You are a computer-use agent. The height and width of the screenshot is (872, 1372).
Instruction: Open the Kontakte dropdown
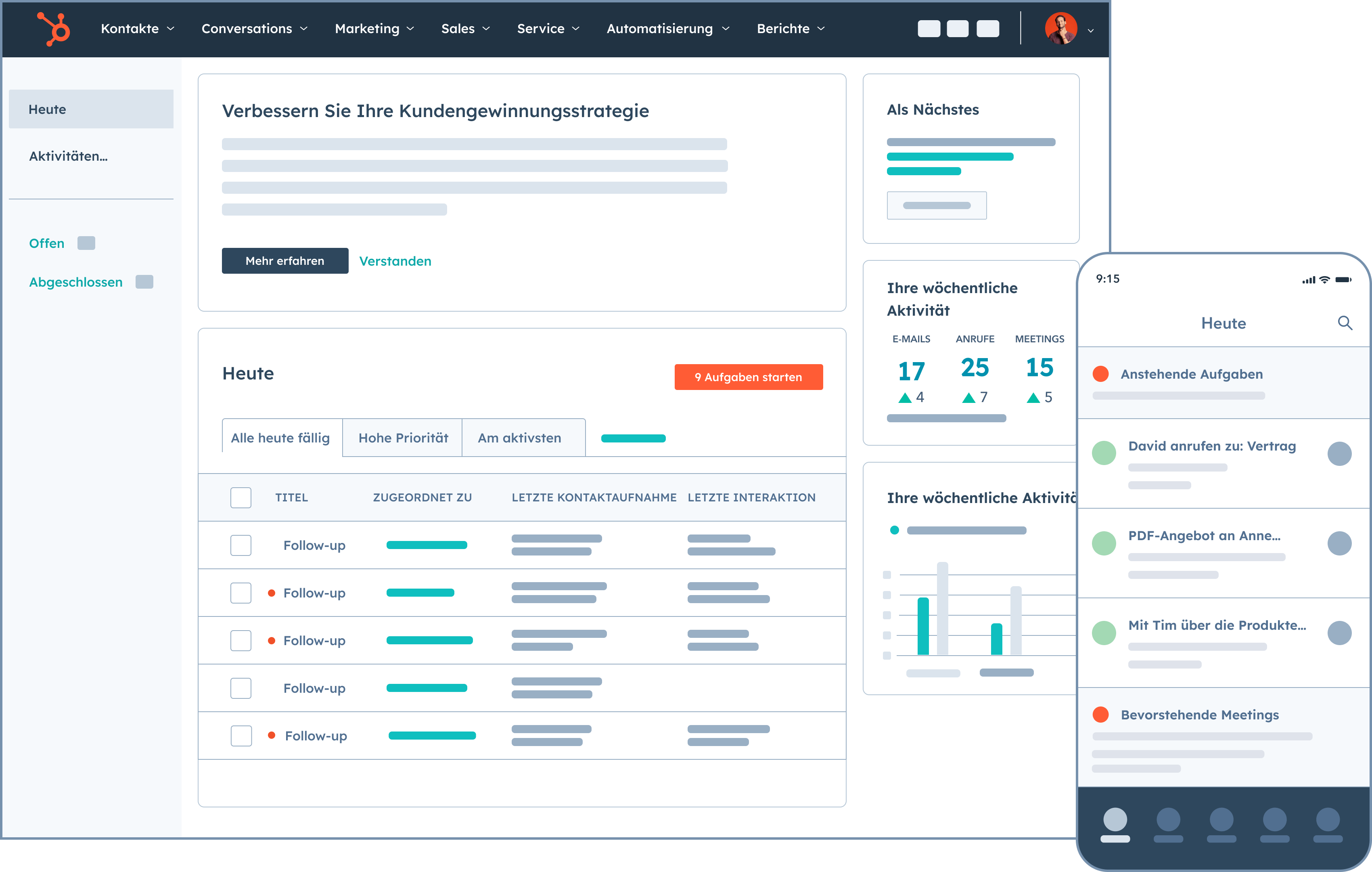[137, 29]
